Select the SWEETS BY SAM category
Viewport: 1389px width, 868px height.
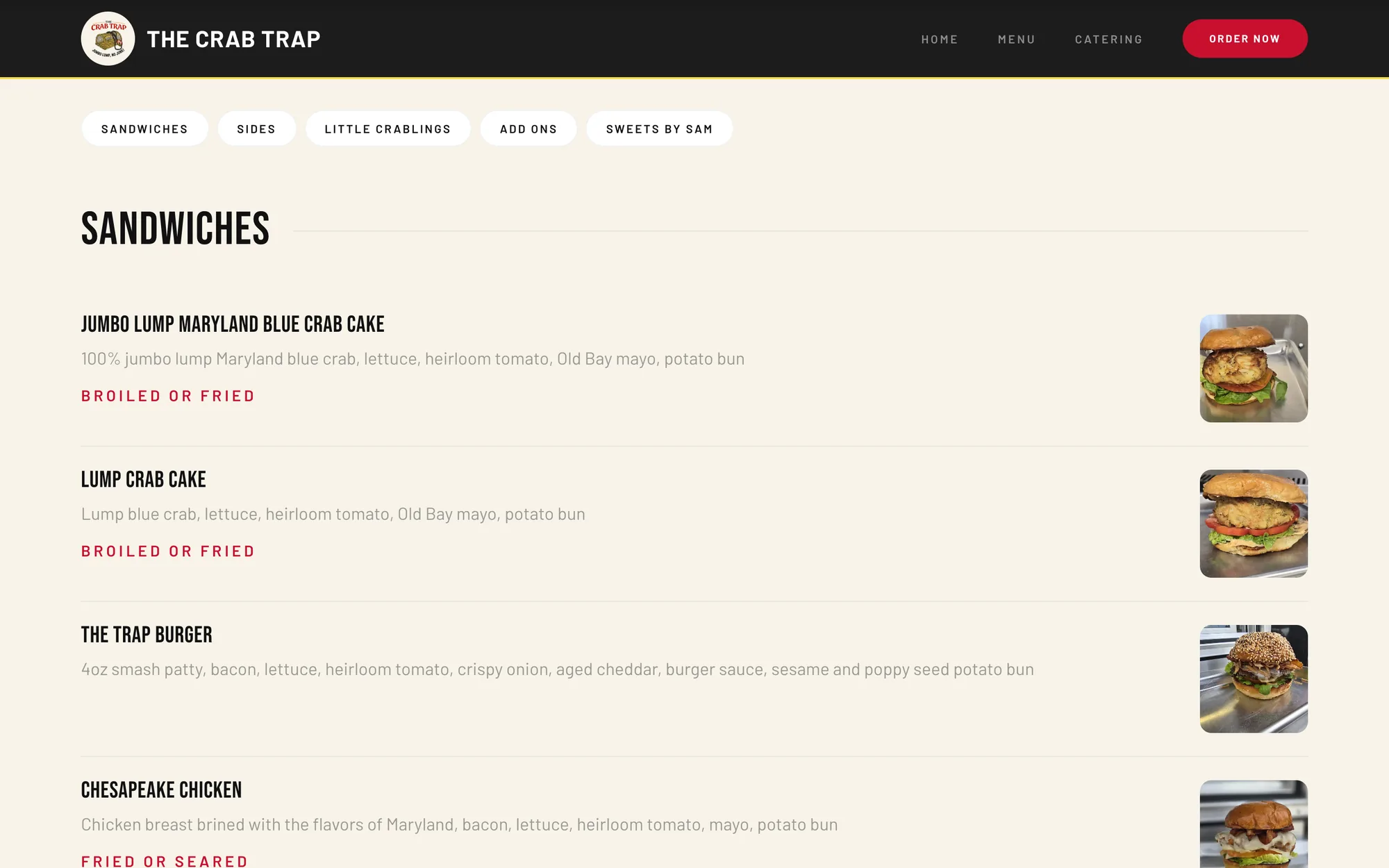click(x=659, y=128)
